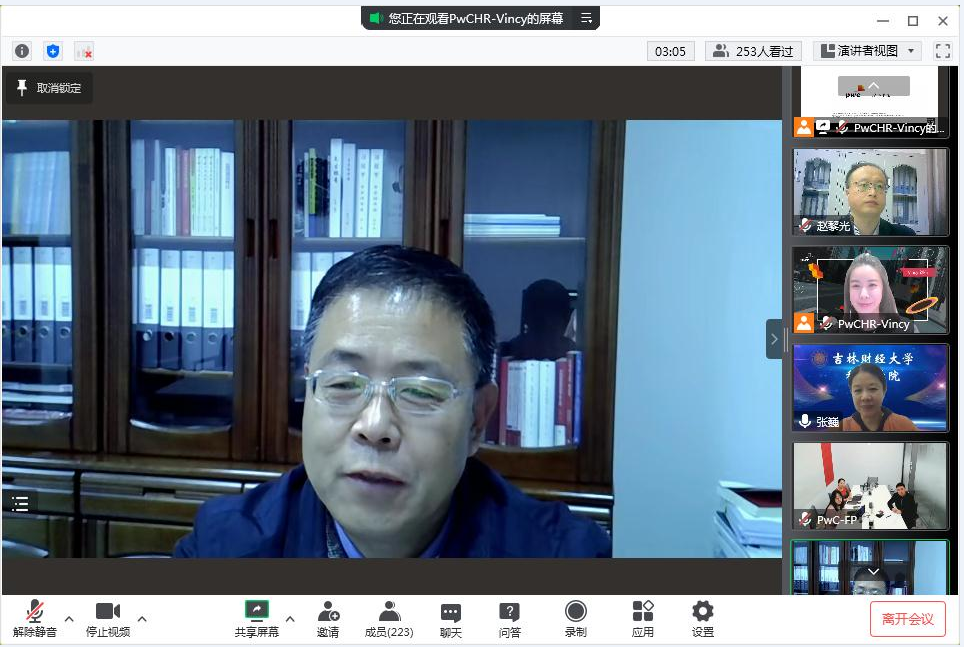Unmute microphone with 解除静音

click(35, 618)
